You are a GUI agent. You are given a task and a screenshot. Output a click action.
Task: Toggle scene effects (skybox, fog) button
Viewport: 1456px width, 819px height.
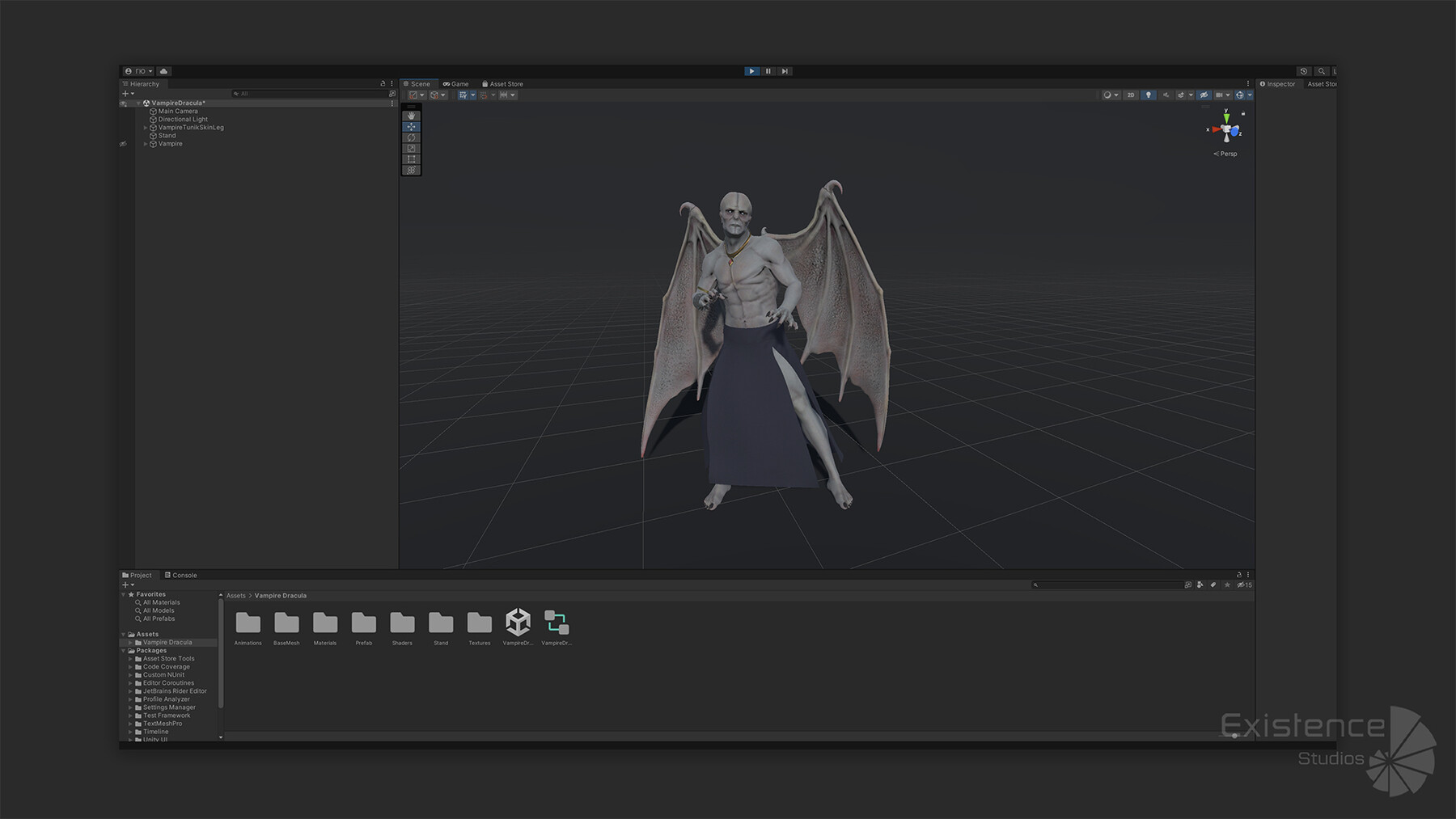1181,95
